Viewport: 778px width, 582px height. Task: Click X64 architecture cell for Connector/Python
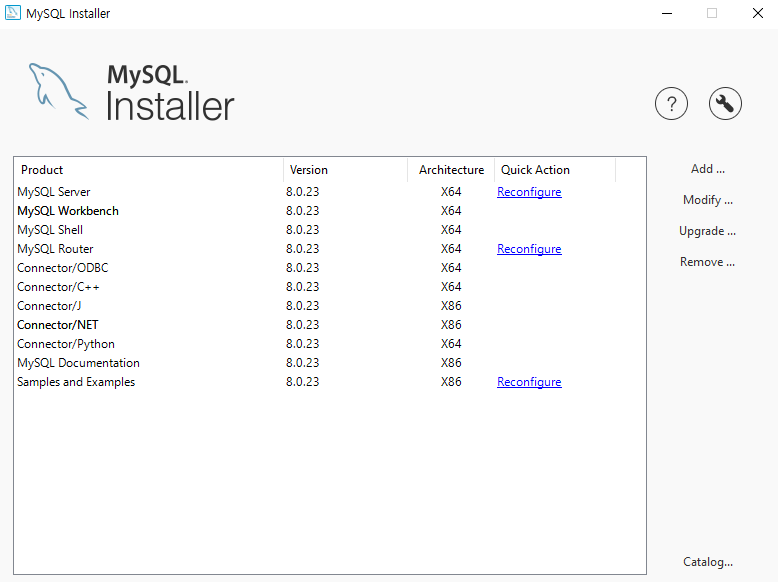(451, 344)
